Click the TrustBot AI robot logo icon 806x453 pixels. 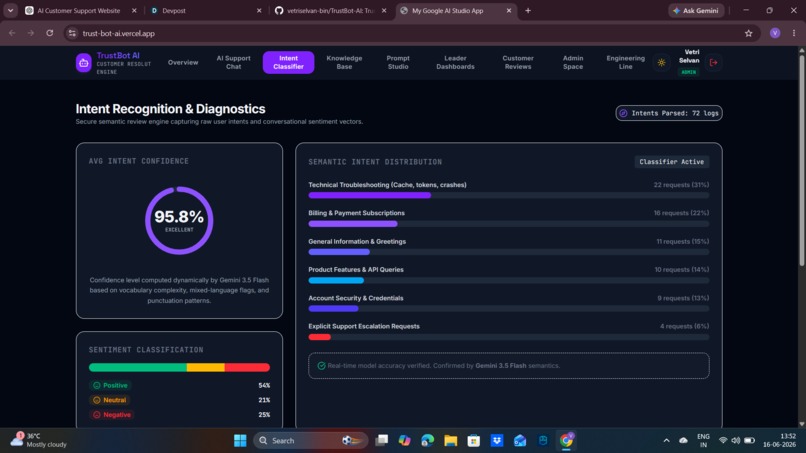point(84,63)
